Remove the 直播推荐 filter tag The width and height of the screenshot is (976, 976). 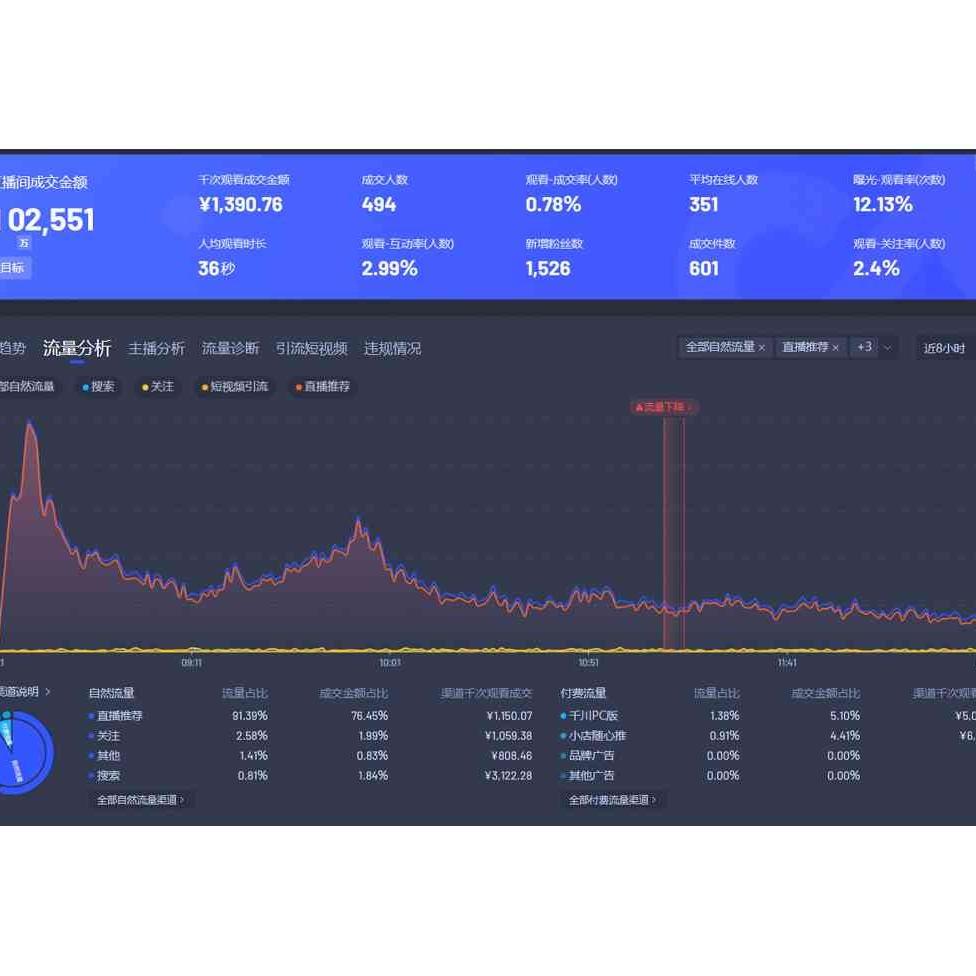[x=836, y=348]
